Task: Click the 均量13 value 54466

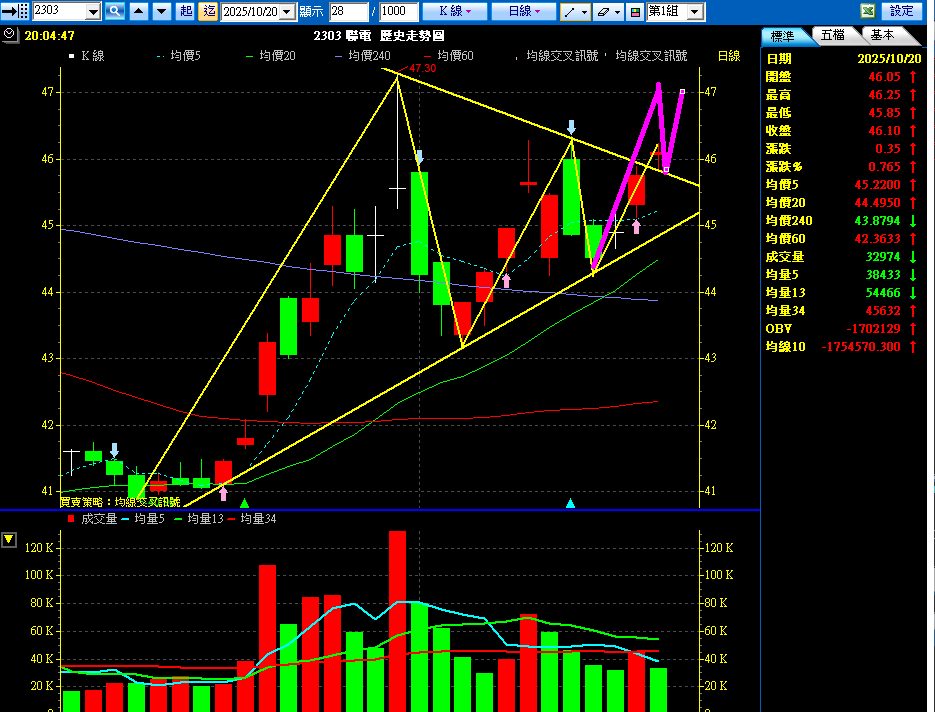Action: [883, 293]
